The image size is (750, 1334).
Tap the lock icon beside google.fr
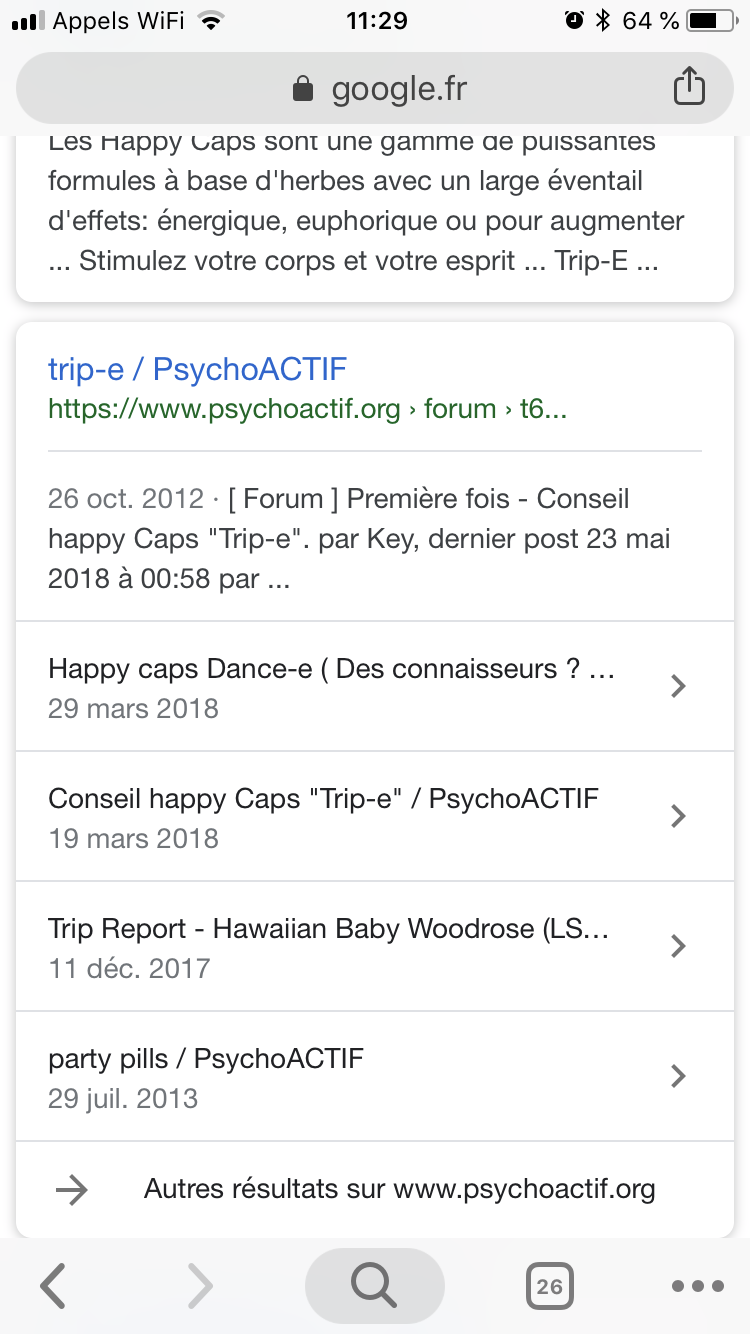[x=302, y=90]
